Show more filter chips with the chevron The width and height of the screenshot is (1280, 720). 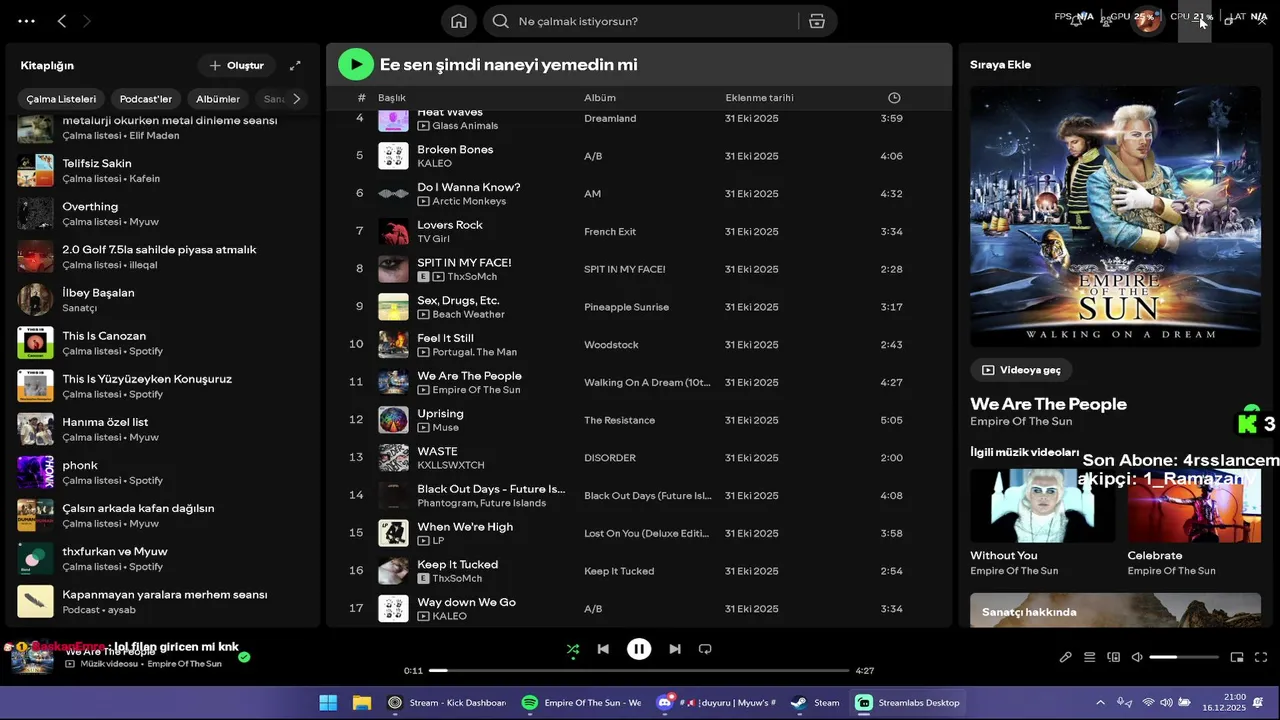point(296,99)
